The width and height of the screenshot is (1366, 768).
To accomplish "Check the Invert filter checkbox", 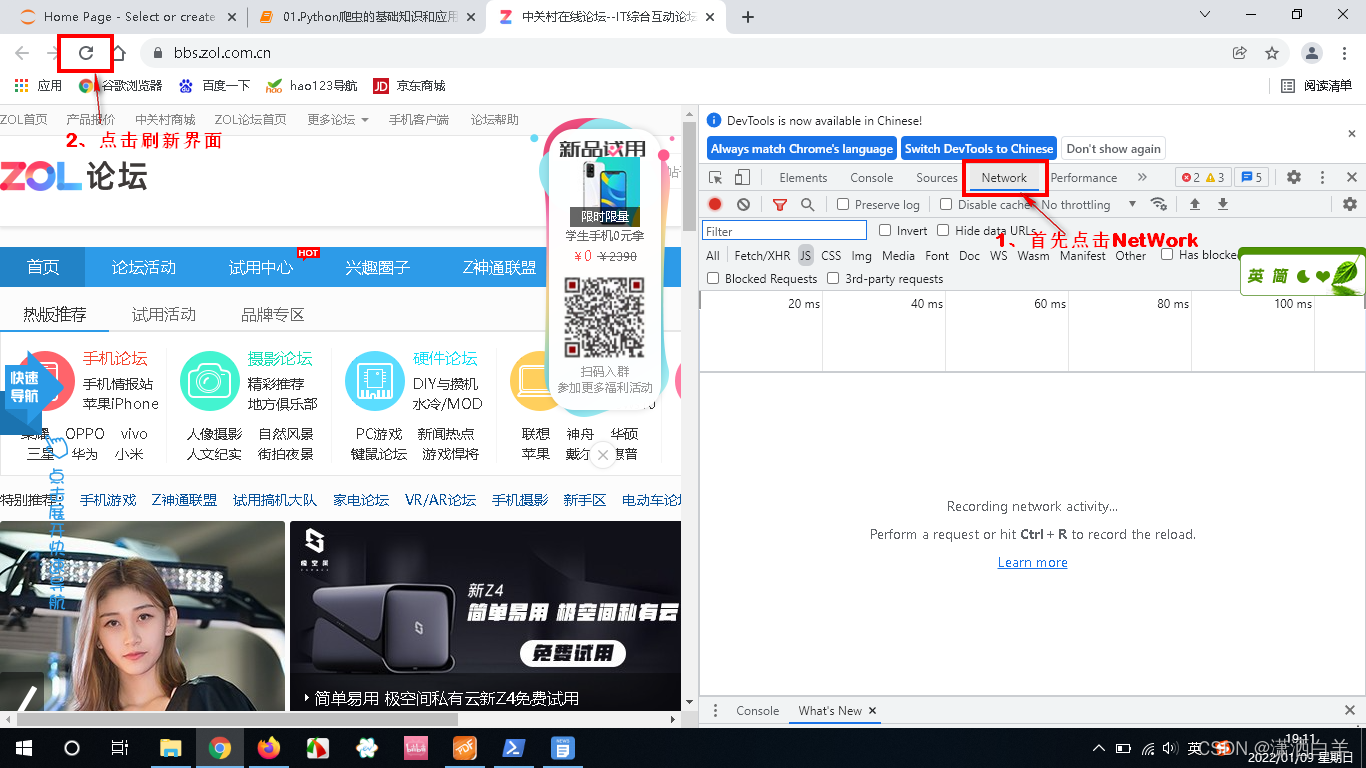I will (x=885, y=230).
